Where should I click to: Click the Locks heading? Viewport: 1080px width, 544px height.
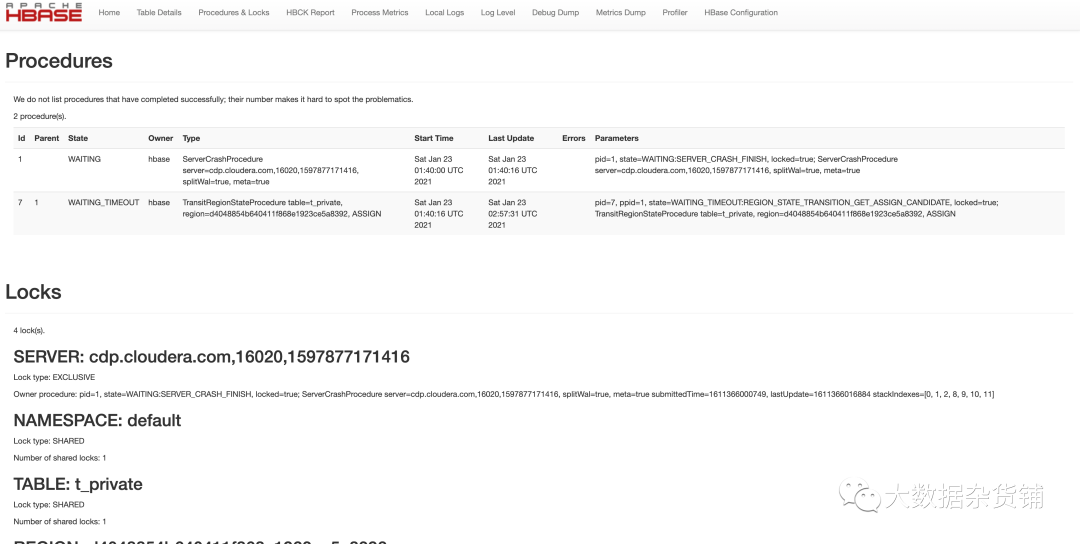[x=33, y=292]
